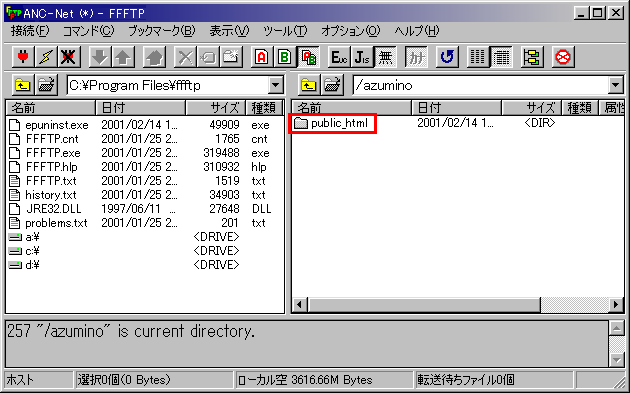Select epuninst.exe in local list
Image resolution: width=630 pixels, height=393 pixels.
pyautogui.click(x=49, y=125)
